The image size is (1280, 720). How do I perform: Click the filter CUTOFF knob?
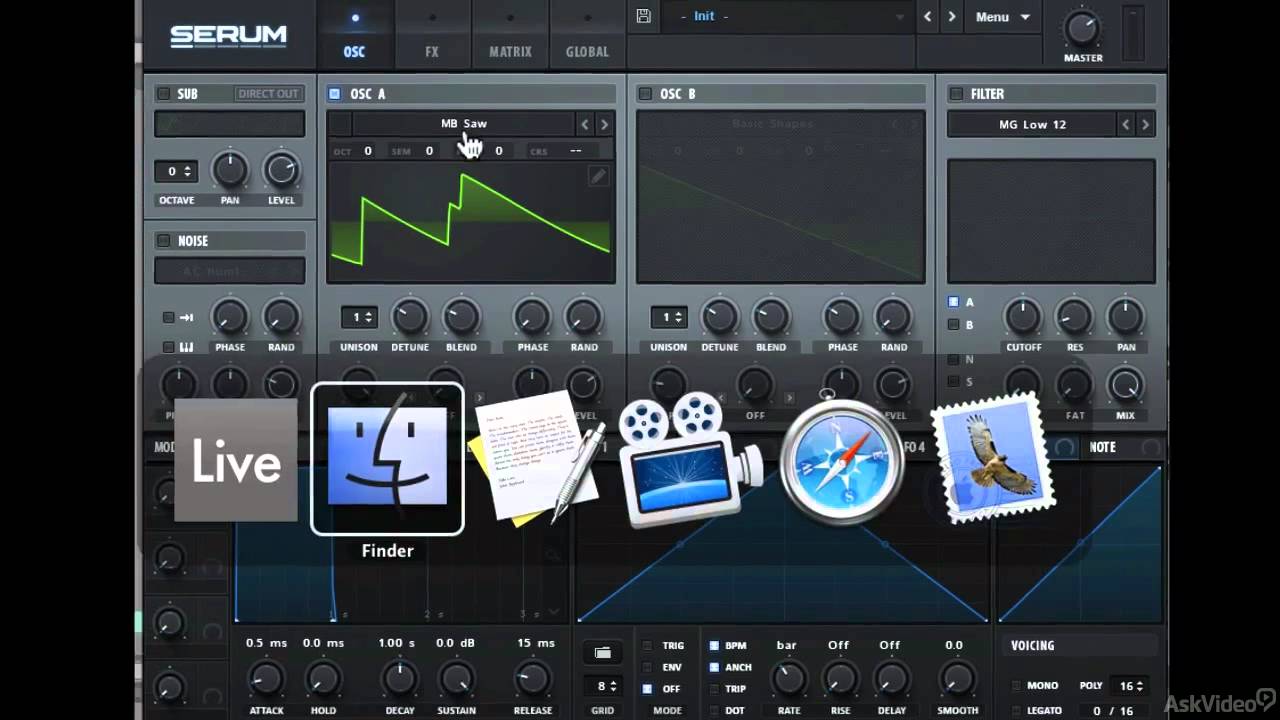click(x=1023, y=317)
